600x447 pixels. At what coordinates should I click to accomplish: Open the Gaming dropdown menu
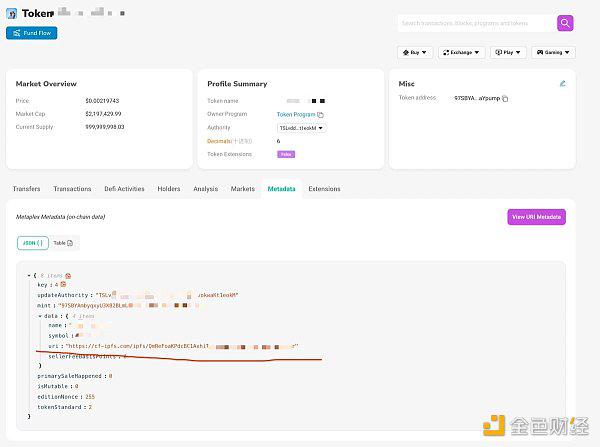(553, 52)
